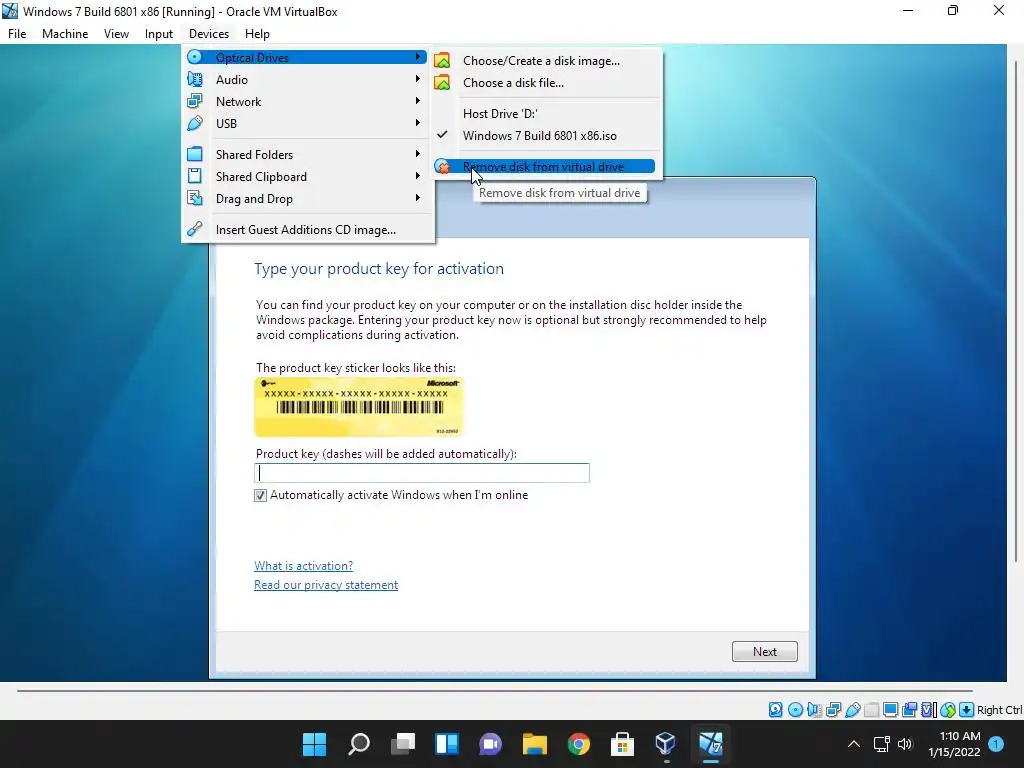Image resolution: width=1024 pixels, height=768 pixels.
Task: Click the recording status bar icon
Action: [909, 709]
